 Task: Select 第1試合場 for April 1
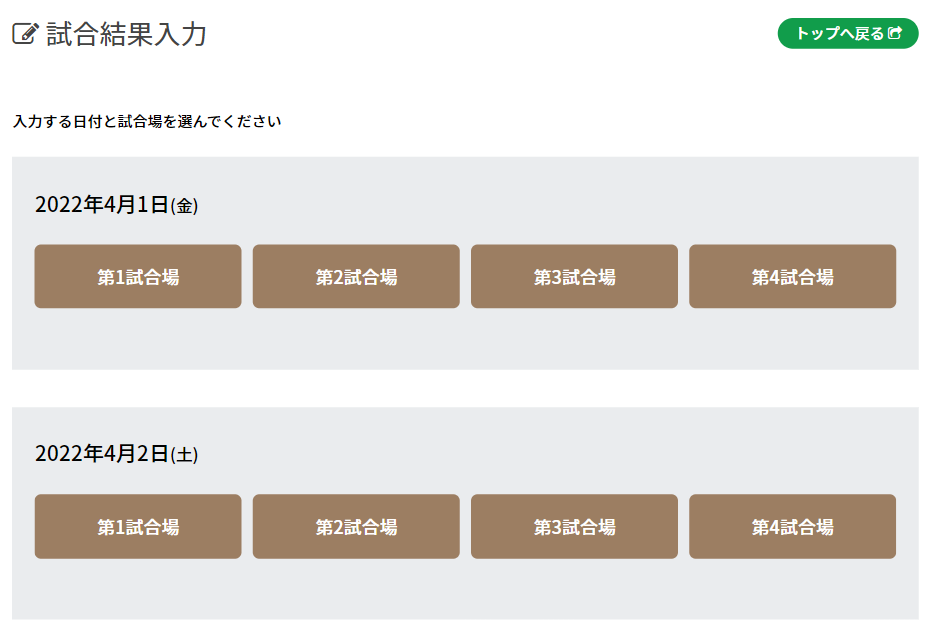pos(138,277)
